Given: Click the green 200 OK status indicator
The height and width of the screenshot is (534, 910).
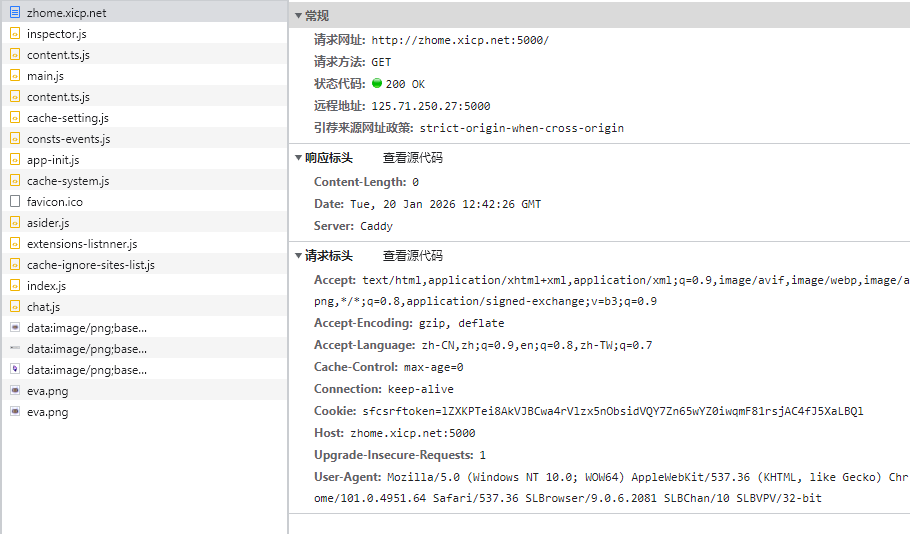Looking at the screenshot, I should [x=377, y=84].
